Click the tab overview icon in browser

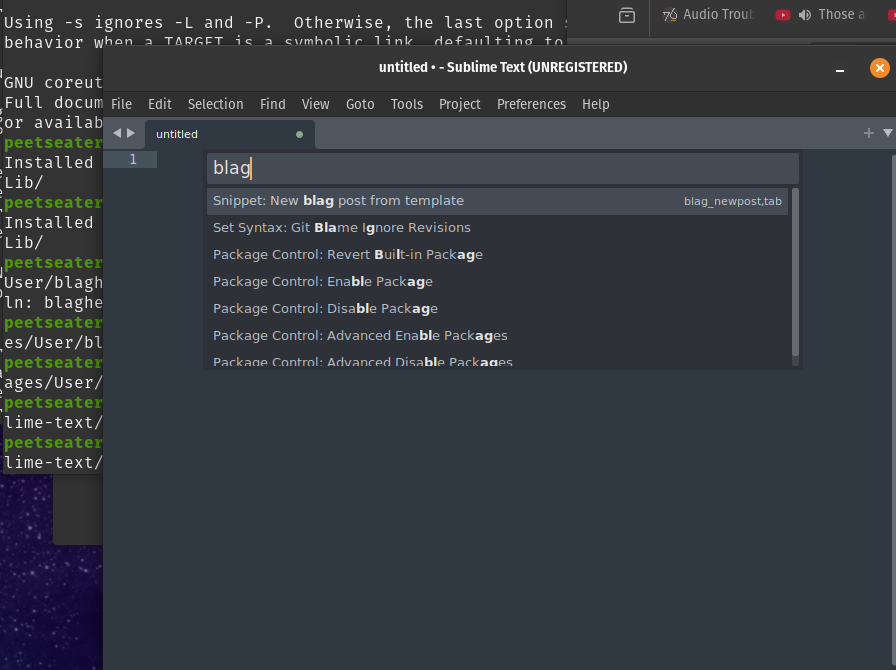tap(627, 15)
